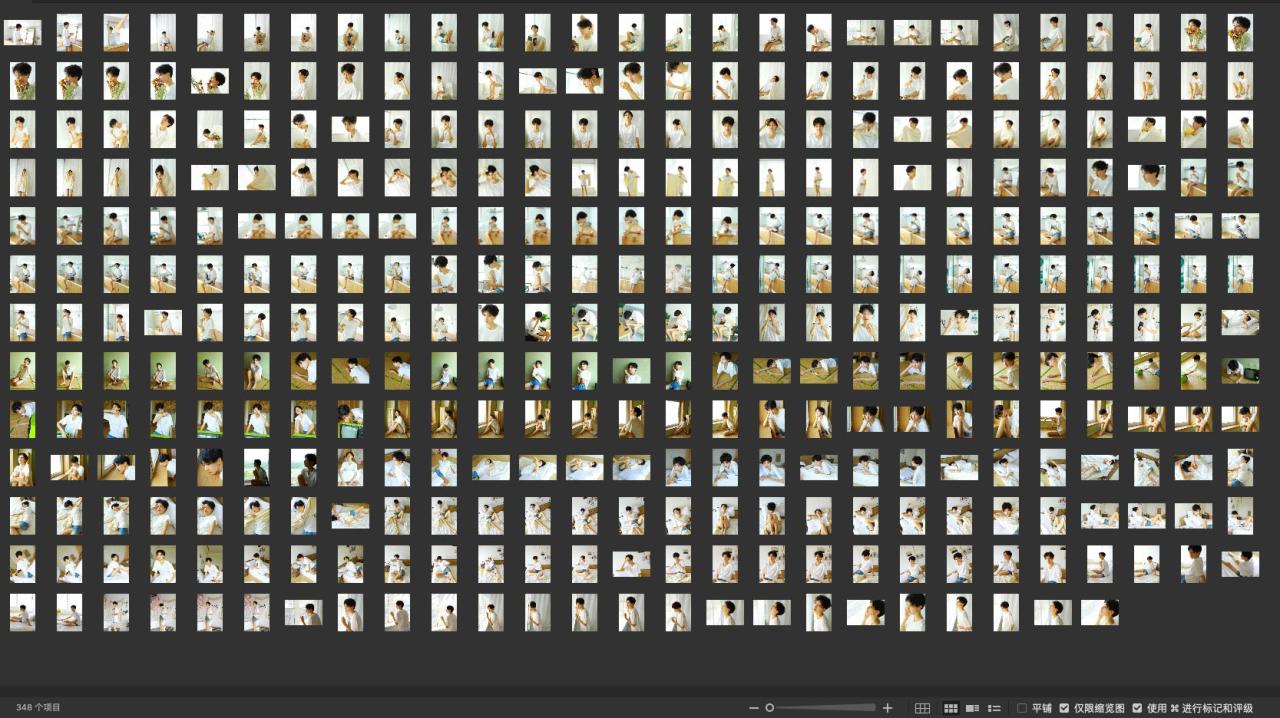Disable 使用 ⌘ 进行标记和评级 checkbox
1280x718 pixels.
1137,708
